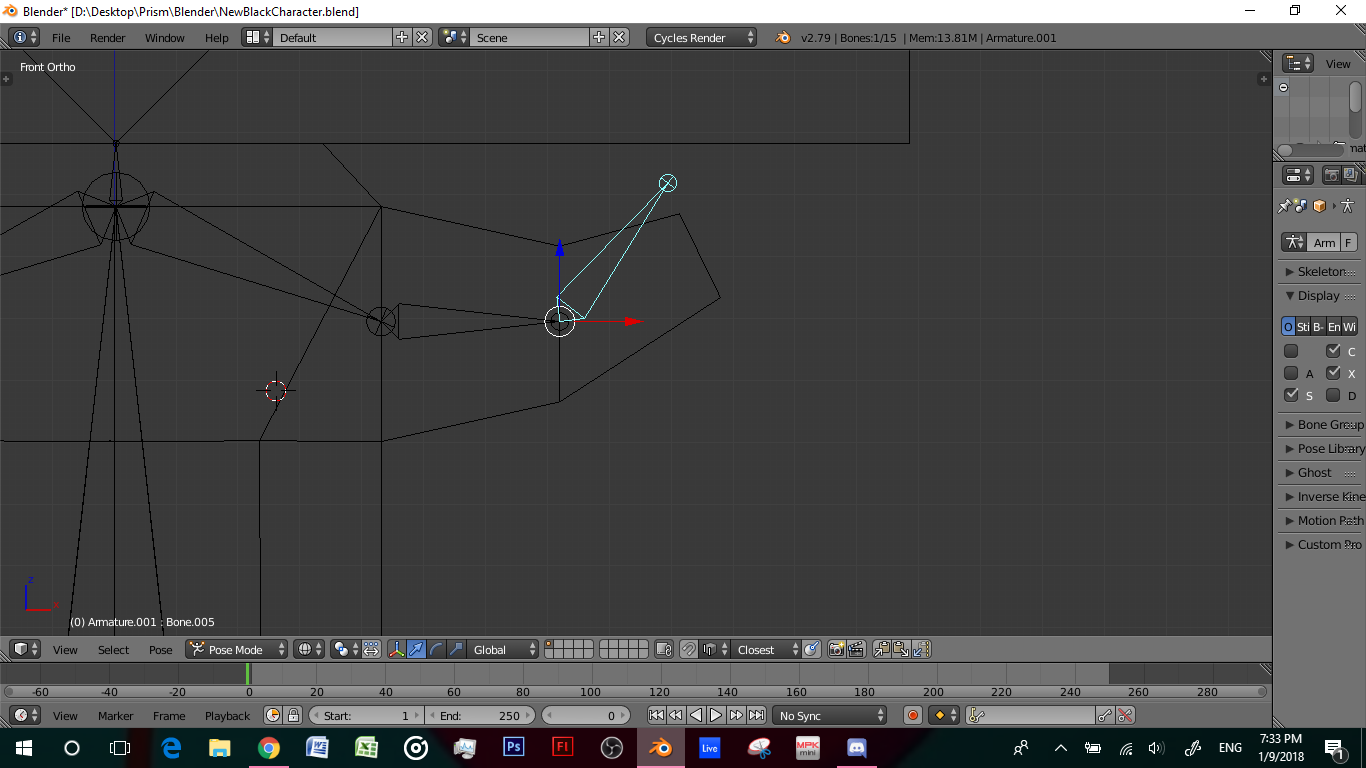The height and width of the screenshot is (768, 1366).
Task: Open the viewport shading selector
Action: point(310,649)
